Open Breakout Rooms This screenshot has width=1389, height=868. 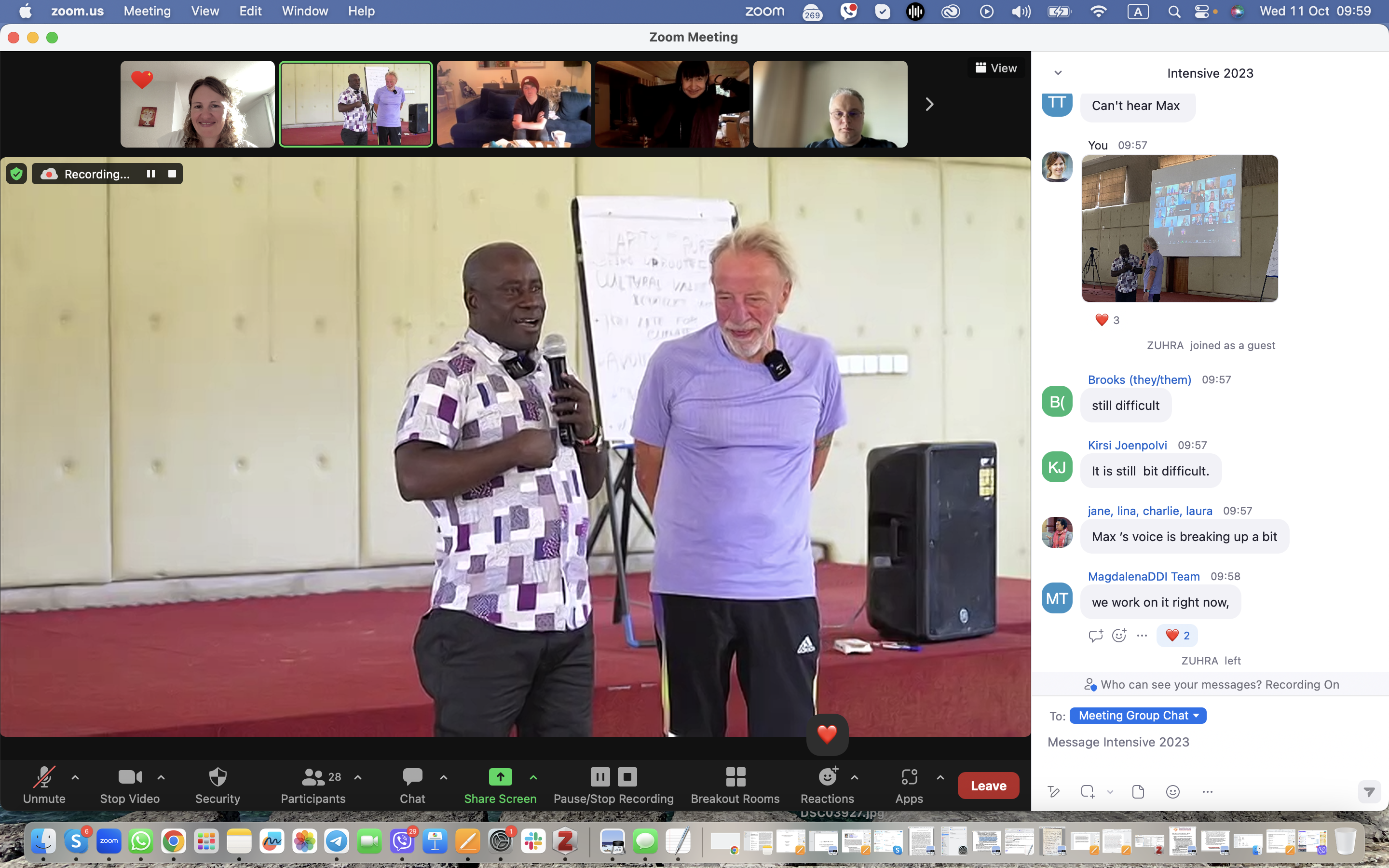pos(735,785)
